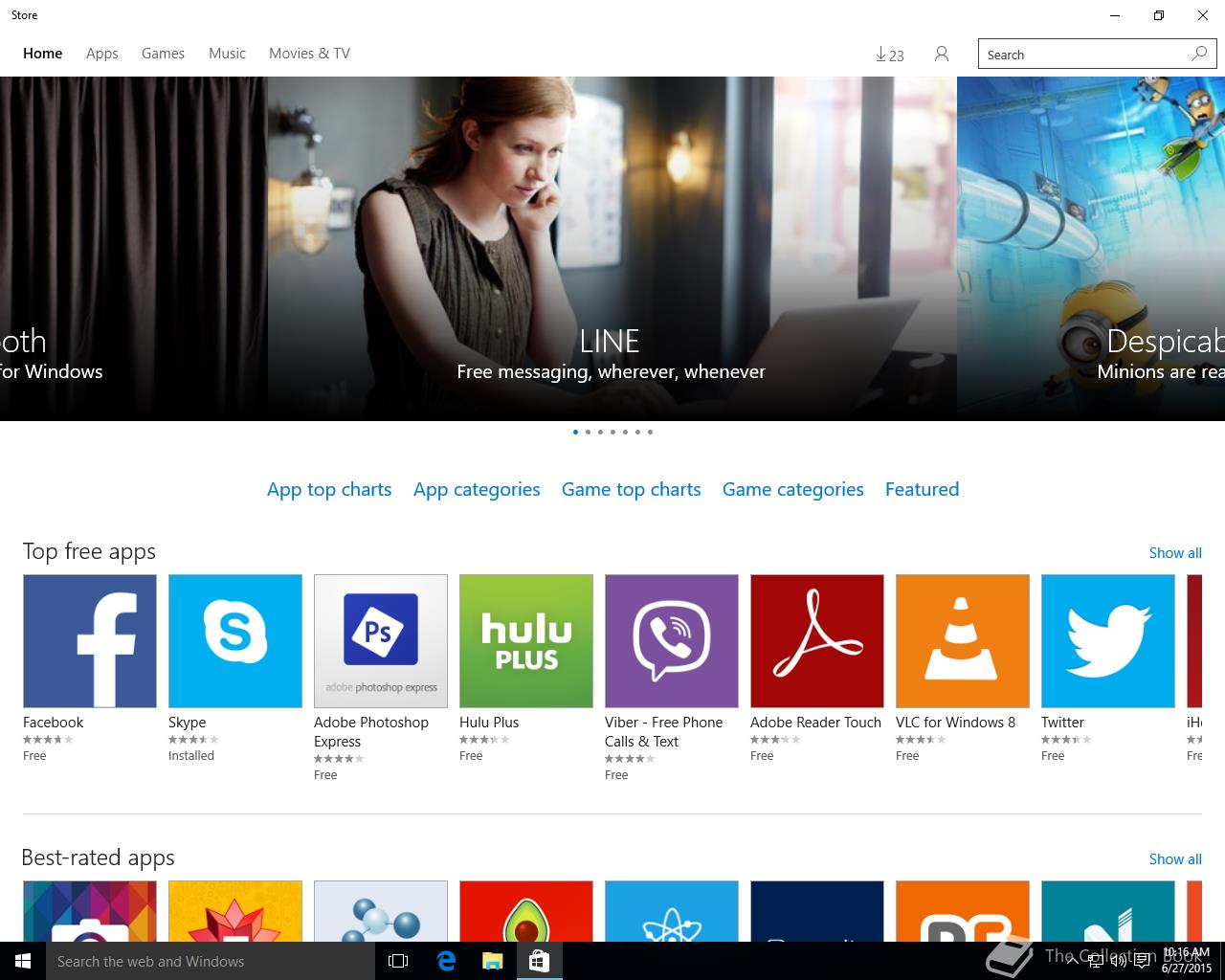Open the banner ending in 'for Windows'
This screenshot has height=980, width=1225.
(133, 249)
